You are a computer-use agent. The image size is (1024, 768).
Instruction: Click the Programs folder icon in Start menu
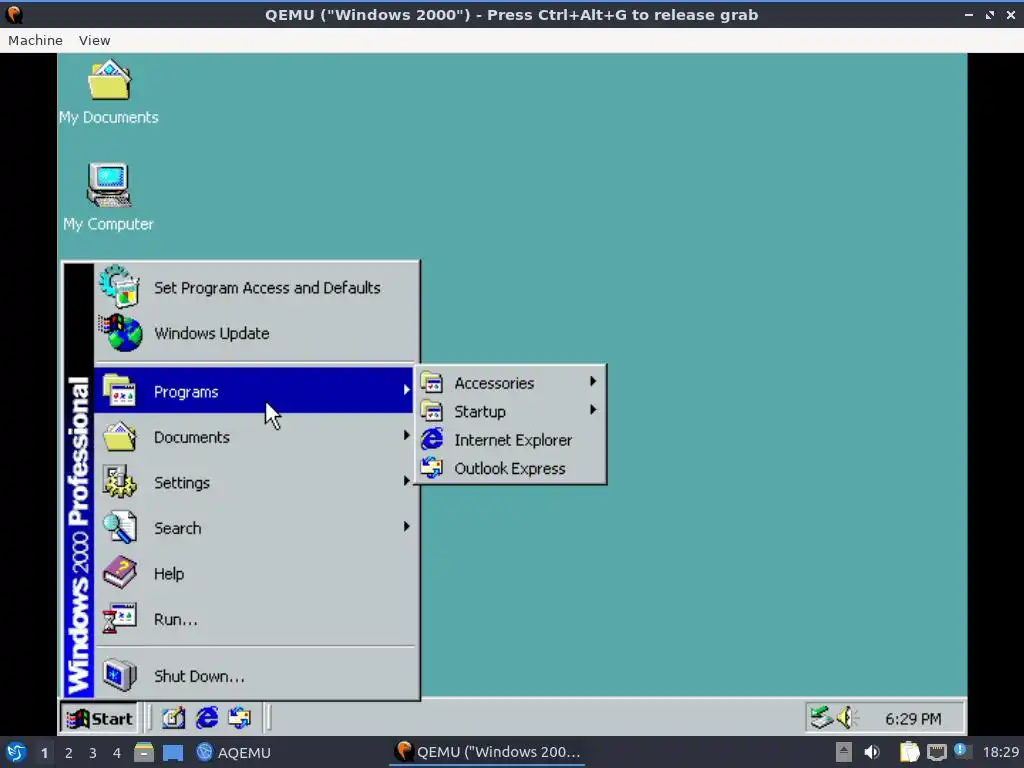click(x=119, y=391)
